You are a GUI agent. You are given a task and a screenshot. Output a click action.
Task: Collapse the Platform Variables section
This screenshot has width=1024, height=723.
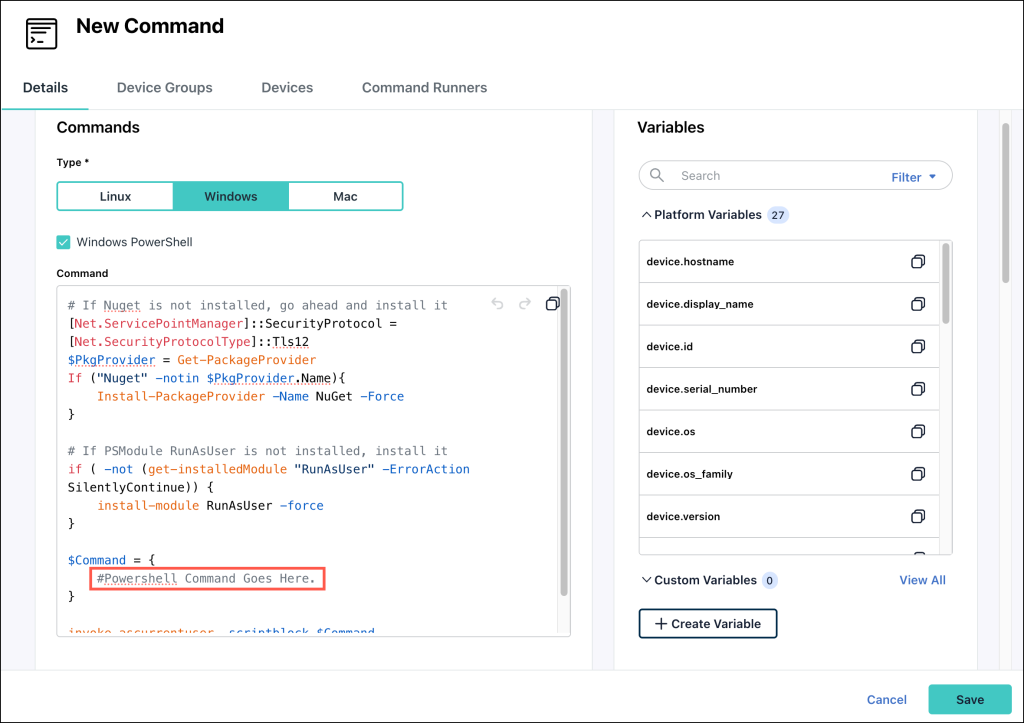[x=646, y=215]
